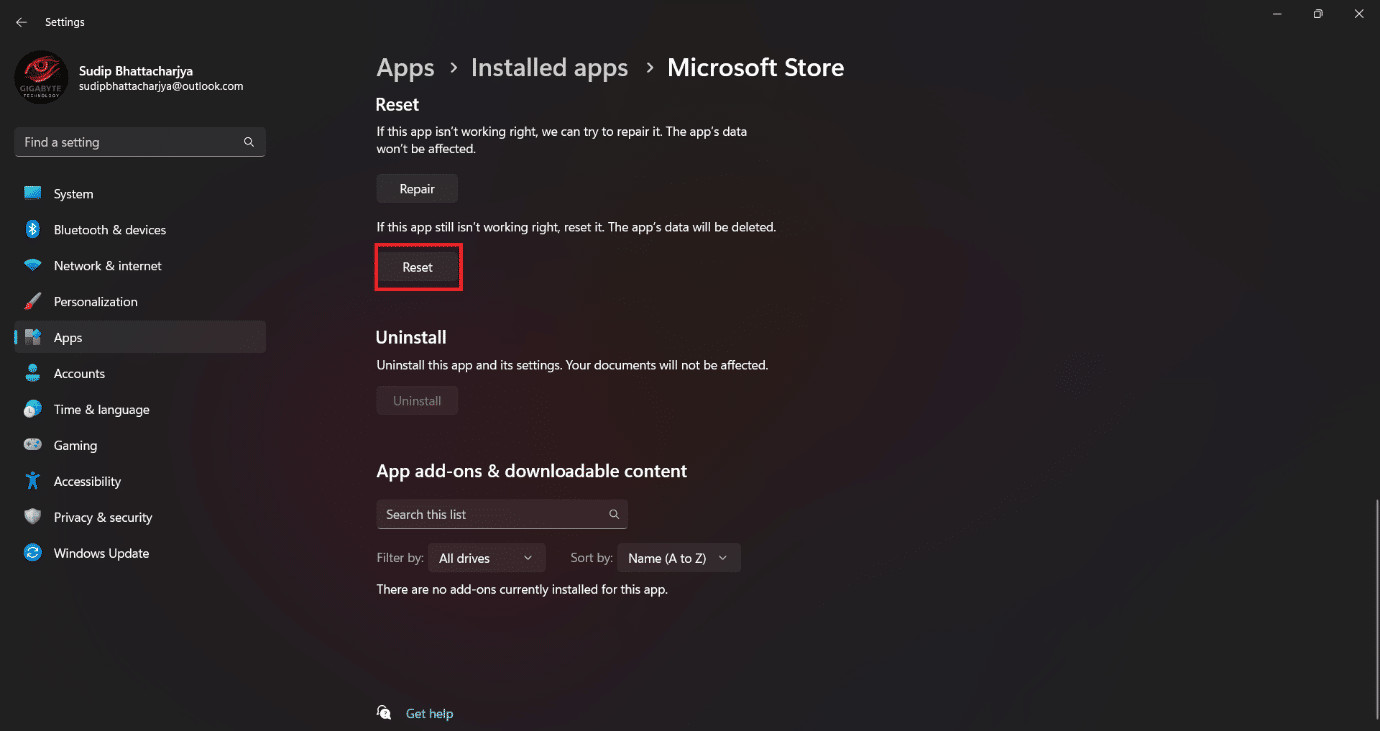Open the search icon in Find a setting
Screen dimensions: 1380x731
[248, 142]
